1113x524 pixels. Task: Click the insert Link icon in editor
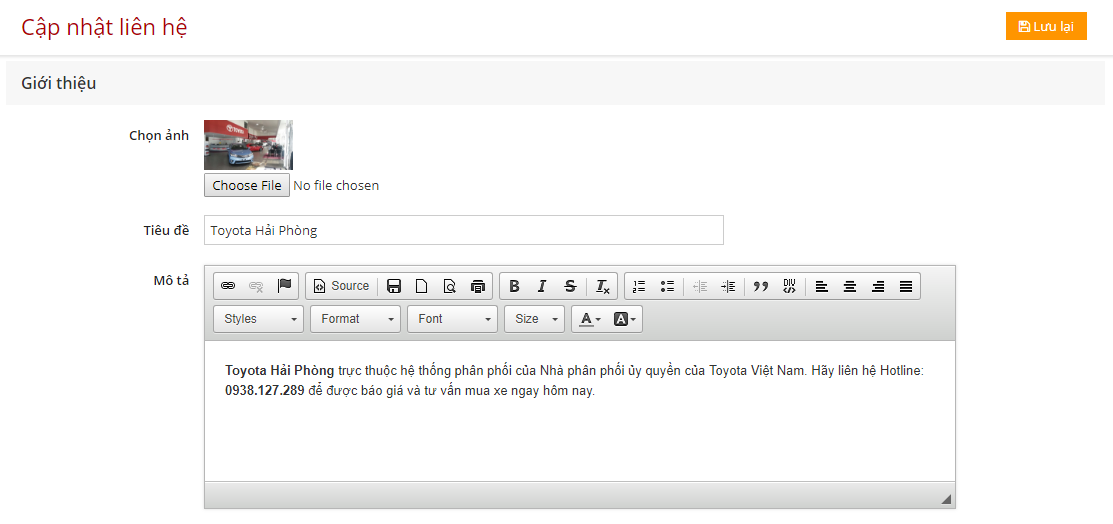click(x=228, y=285)
